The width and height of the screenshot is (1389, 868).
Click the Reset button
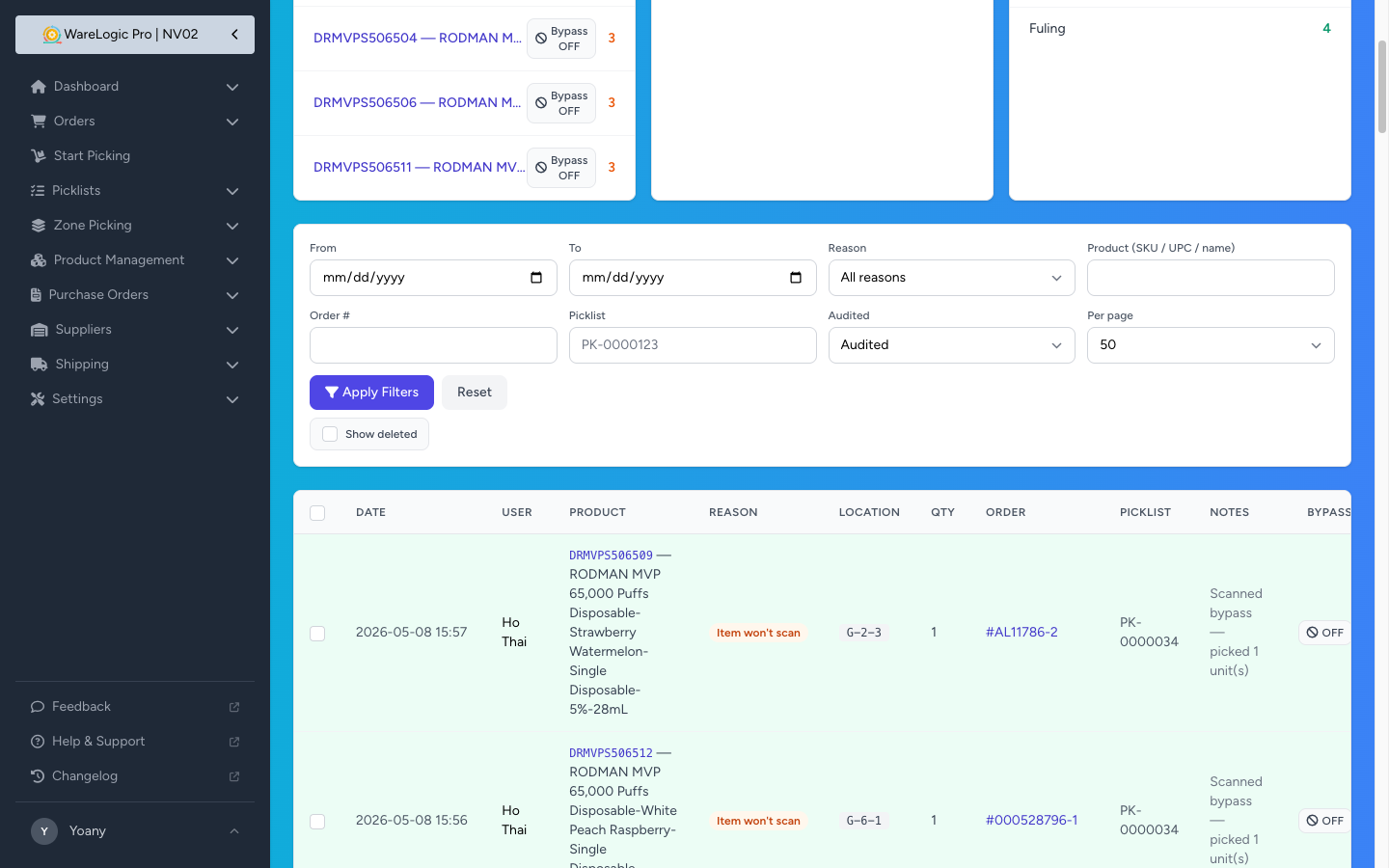point(474,393)
